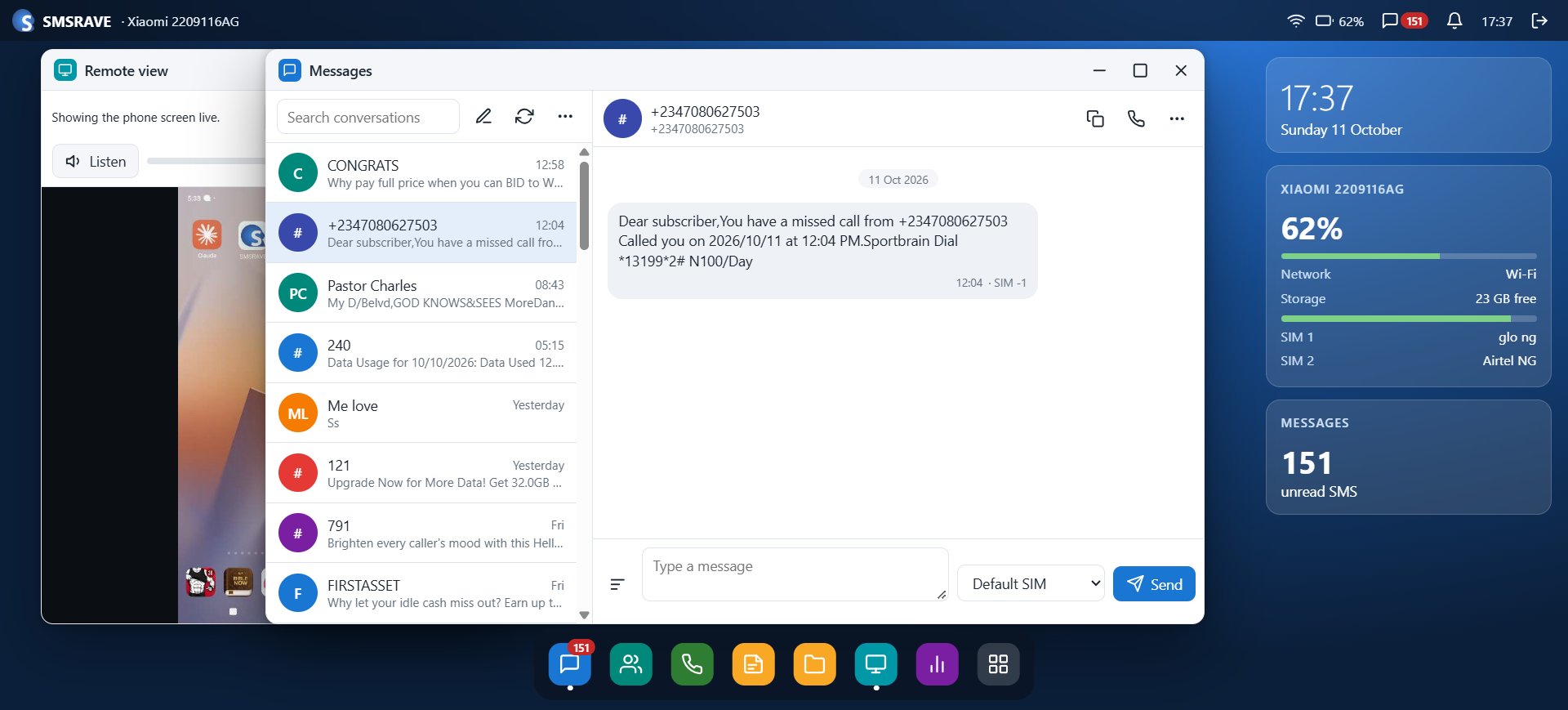
Task: Open unread messages counter in the top bar
Action: [x=1404, y=21]
